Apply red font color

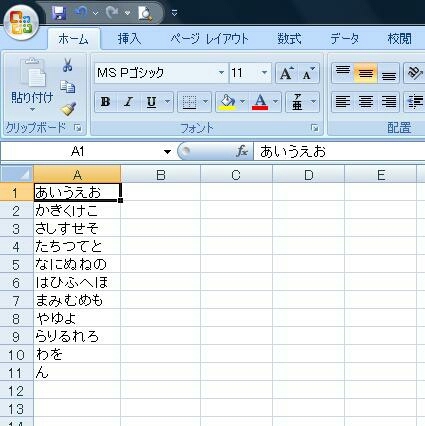[260, 102]
